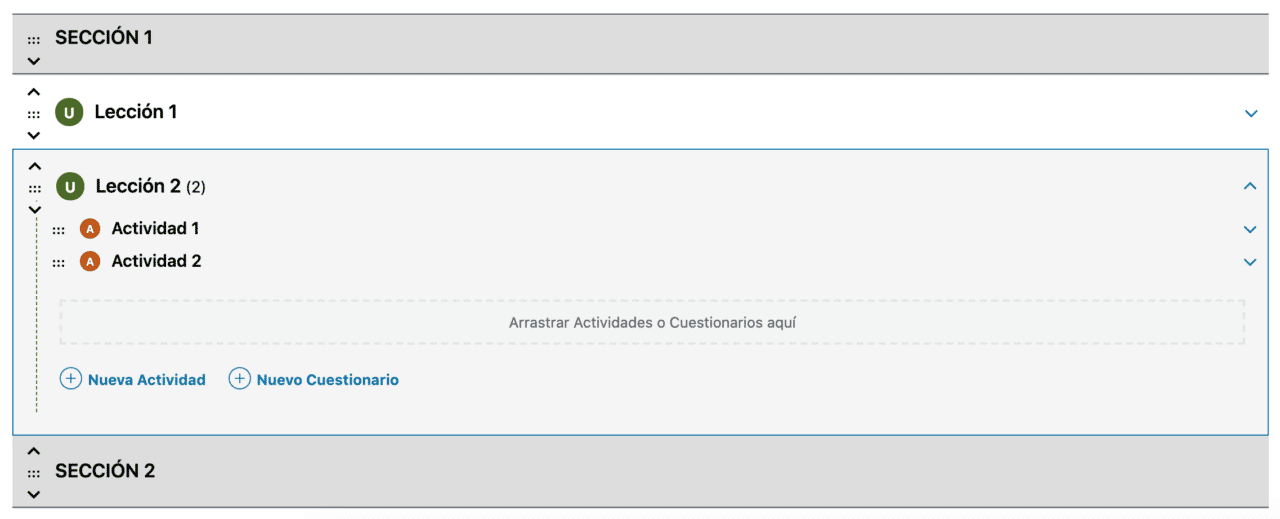Click the drag handle for Lección 2
The image size is (1280, 519).
coord(35,188)
